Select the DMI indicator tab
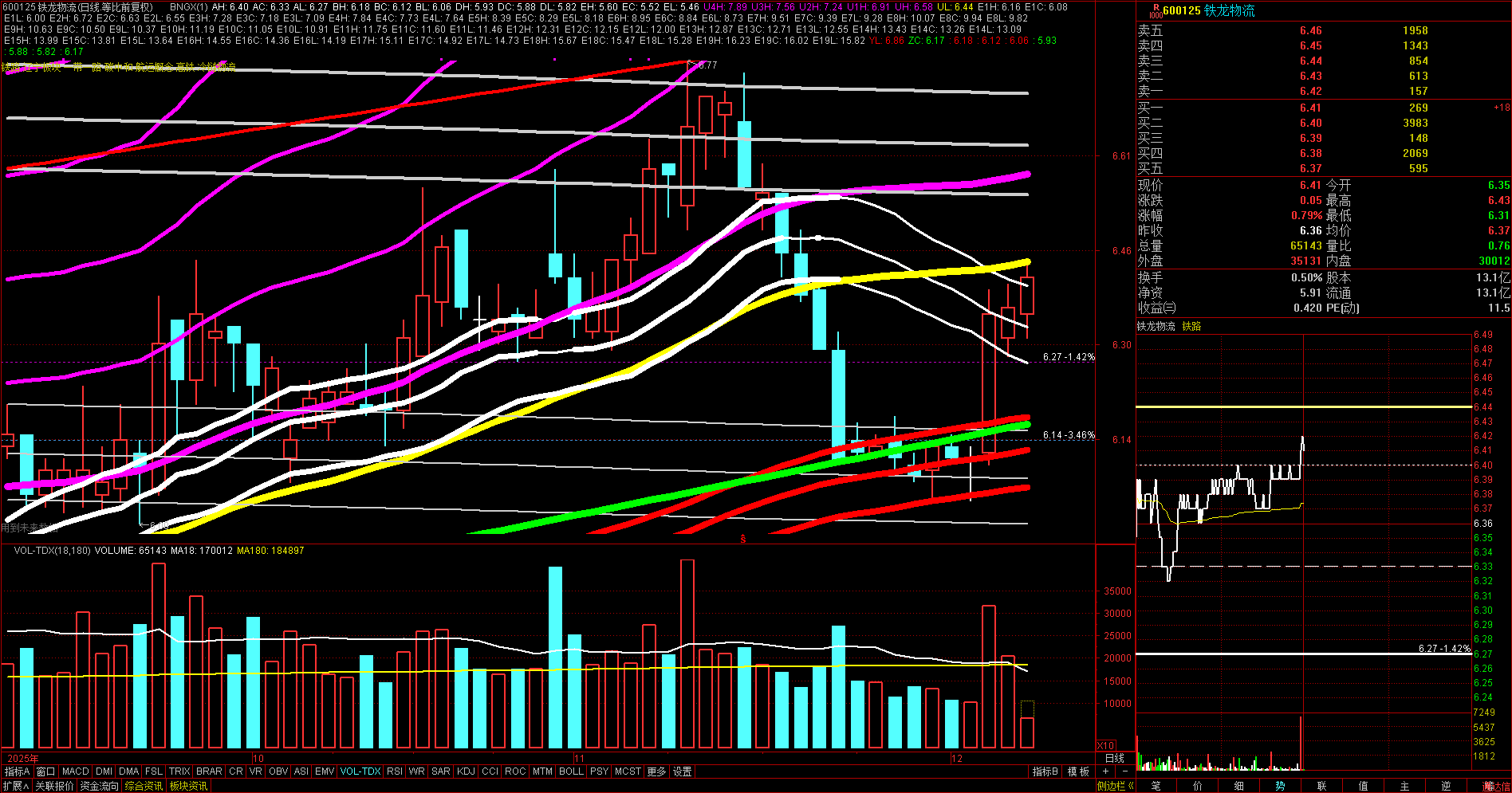 [104, 771]
